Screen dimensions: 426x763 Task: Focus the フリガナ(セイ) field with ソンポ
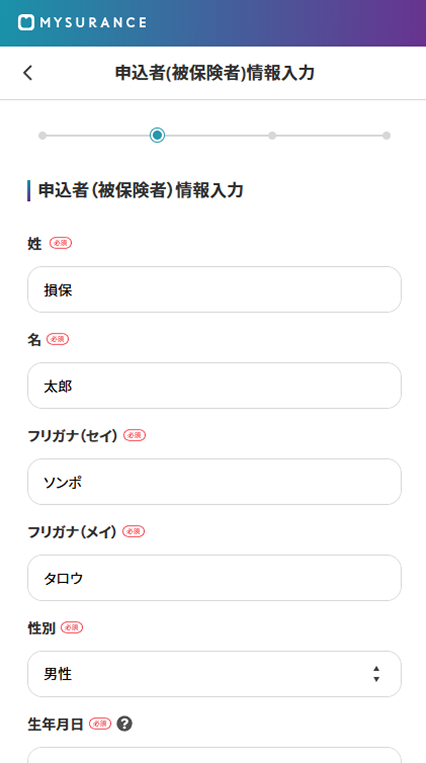click(x=214, y=482)
